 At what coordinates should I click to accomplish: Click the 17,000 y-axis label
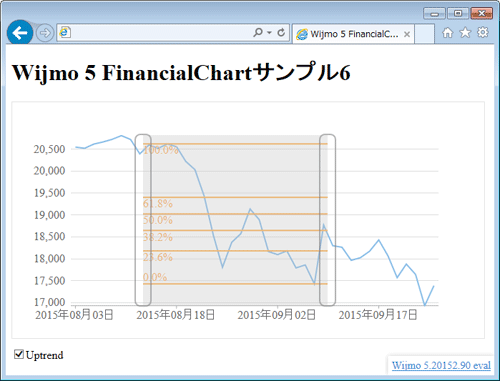click(49, 302)
